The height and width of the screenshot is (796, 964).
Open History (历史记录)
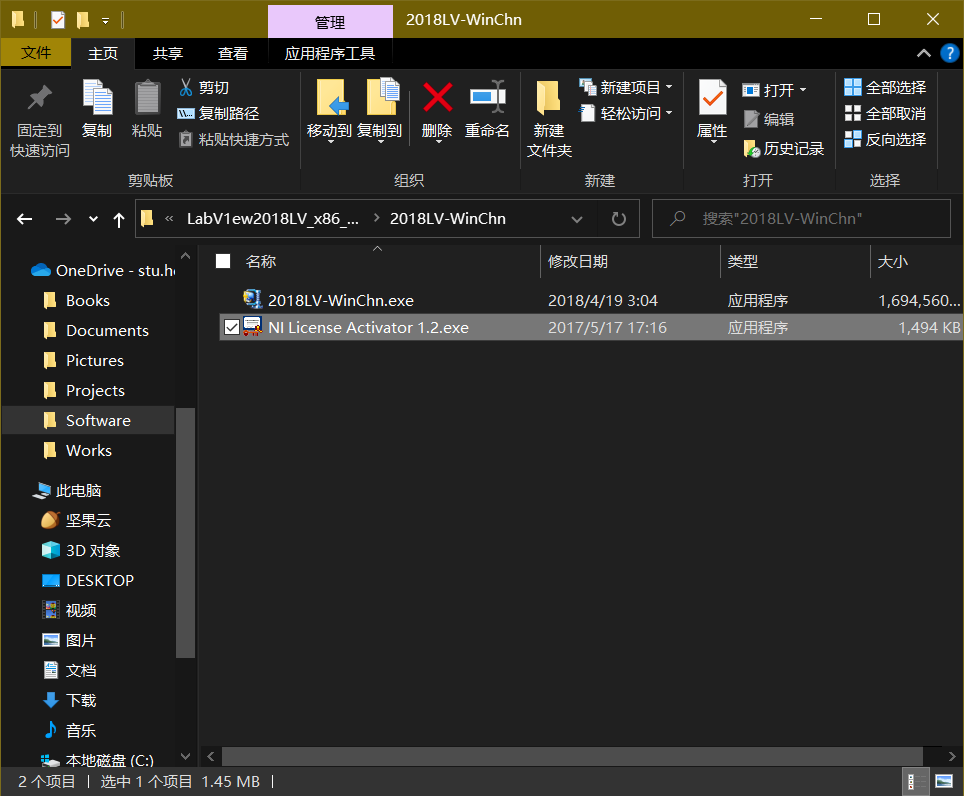(x=784, y=148)
